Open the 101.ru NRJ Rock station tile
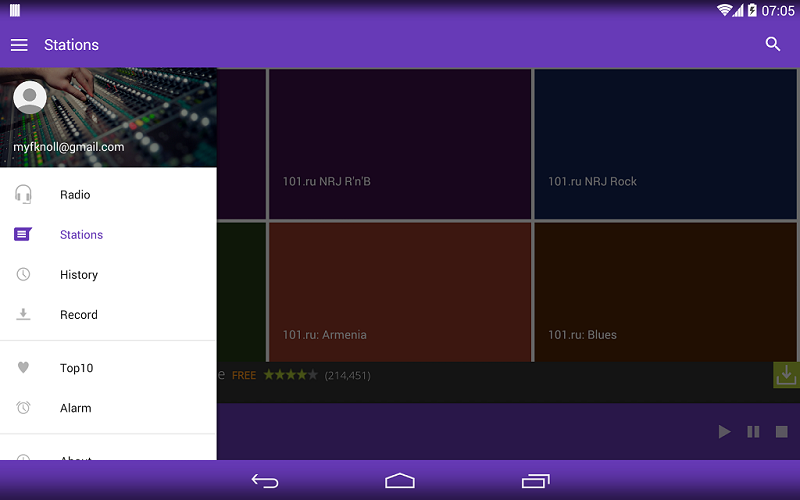The height and width of the screenshot is (500, 800). click(665, 144)
